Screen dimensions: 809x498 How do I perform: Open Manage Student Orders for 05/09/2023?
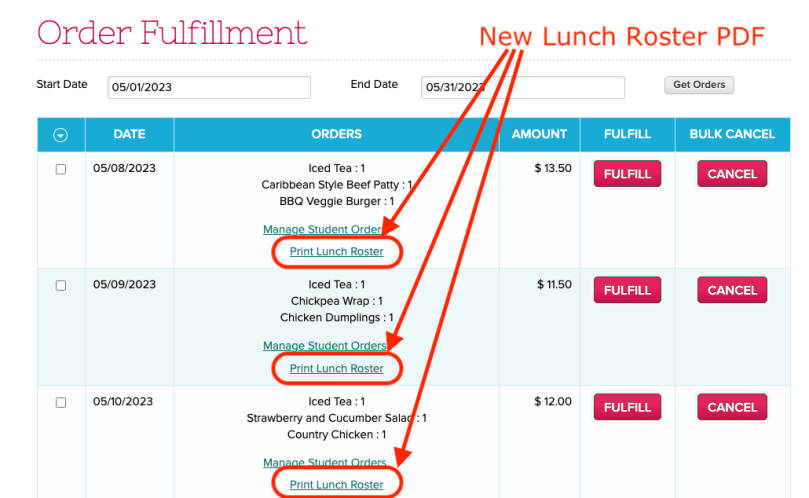(x=322, y=346)
